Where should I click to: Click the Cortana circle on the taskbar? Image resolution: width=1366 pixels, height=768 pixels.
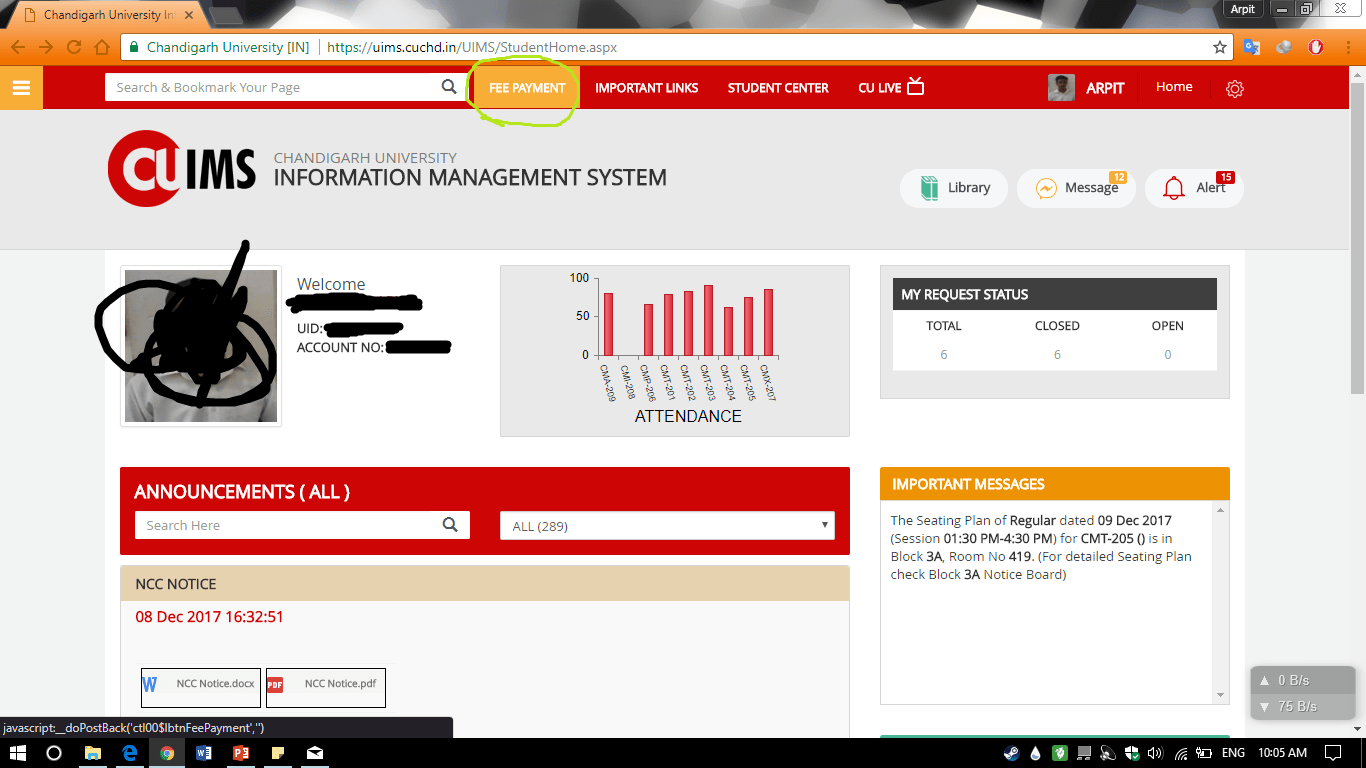pos(55,753)
